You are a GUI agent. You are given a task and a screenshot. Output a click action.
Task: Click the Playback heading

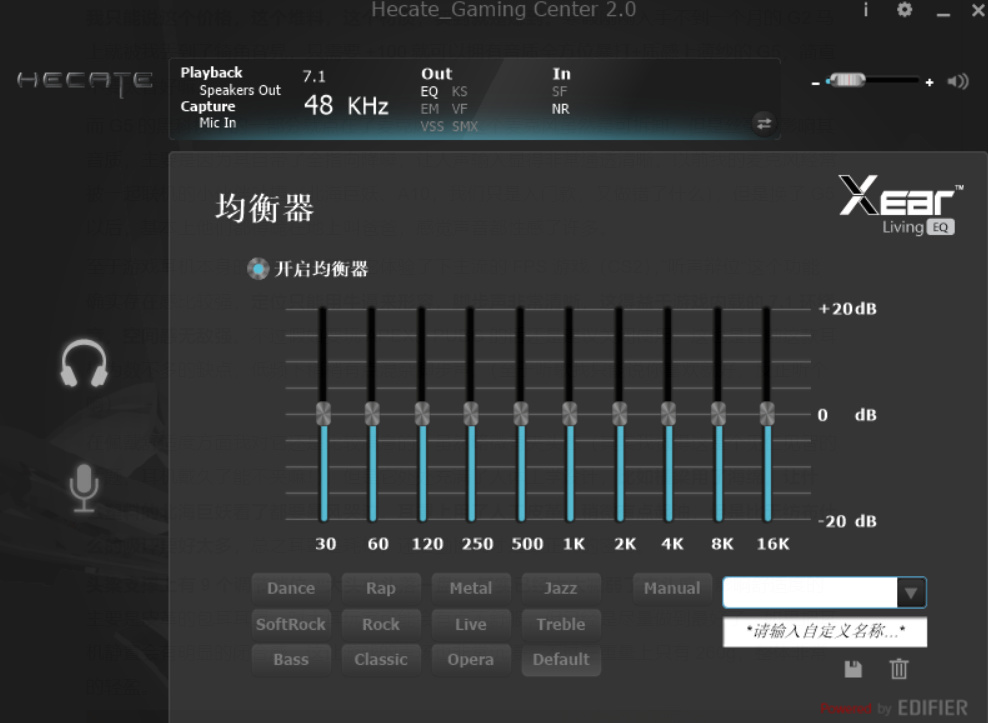(x=211, y=72)
